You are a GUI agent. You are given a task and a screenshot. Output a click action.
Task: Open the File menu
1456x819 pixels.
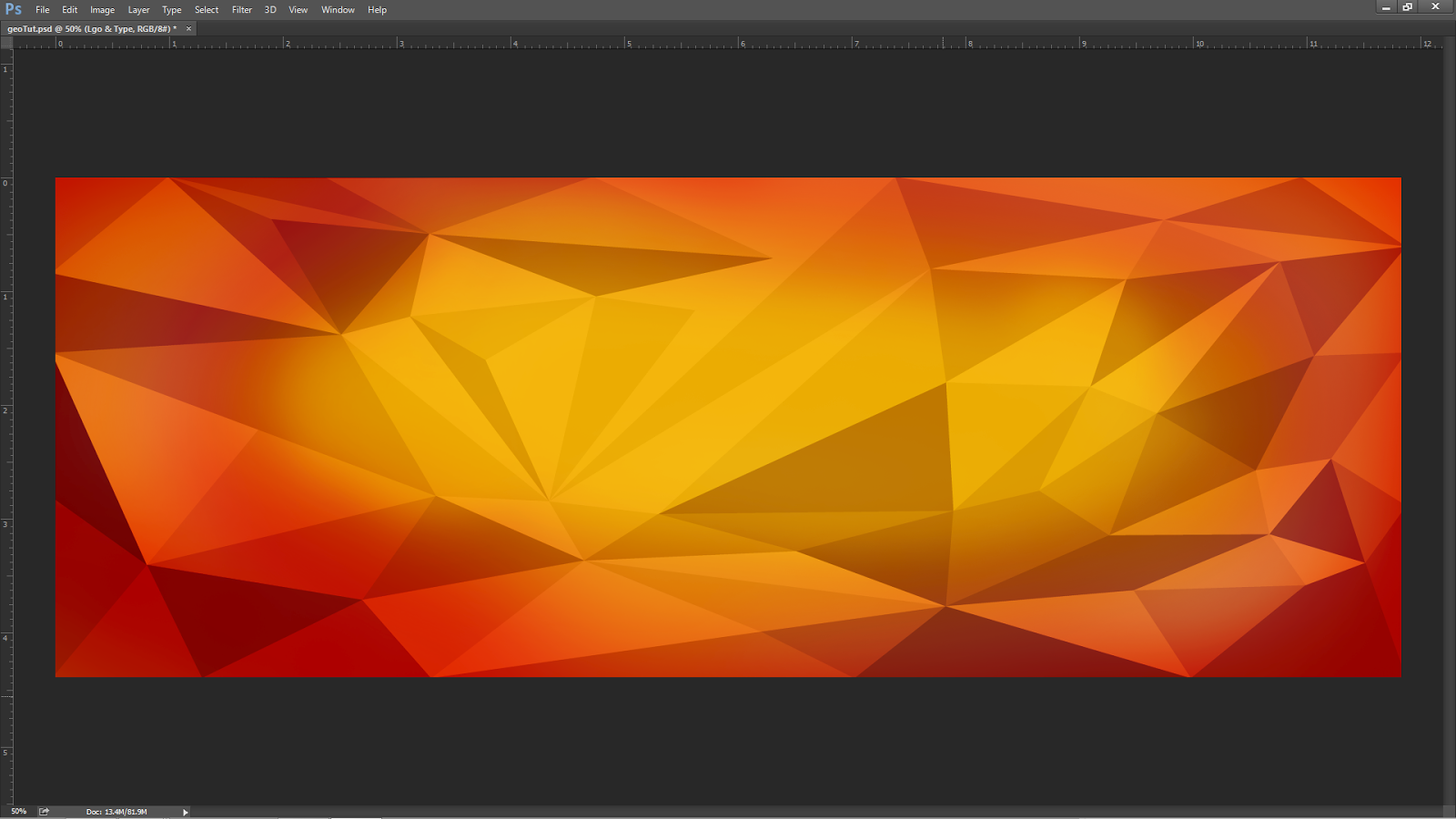coord(42,9)
